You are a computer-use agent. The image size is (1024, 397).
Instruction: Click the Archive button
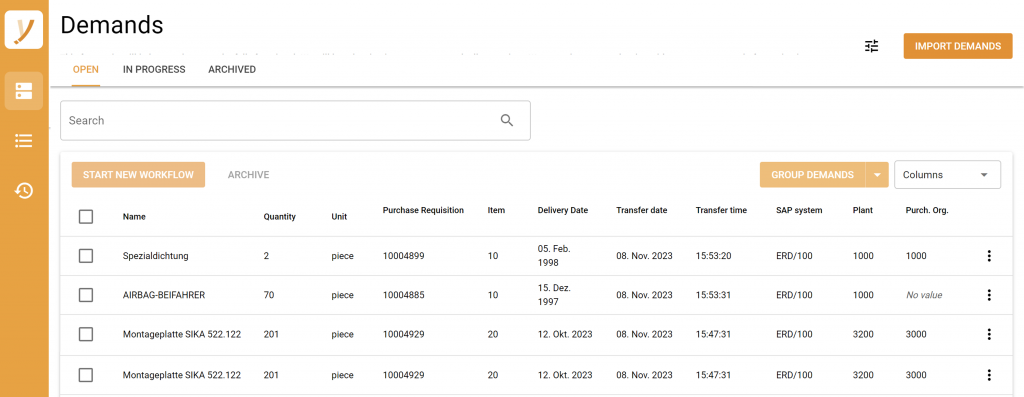coord(248,175)
